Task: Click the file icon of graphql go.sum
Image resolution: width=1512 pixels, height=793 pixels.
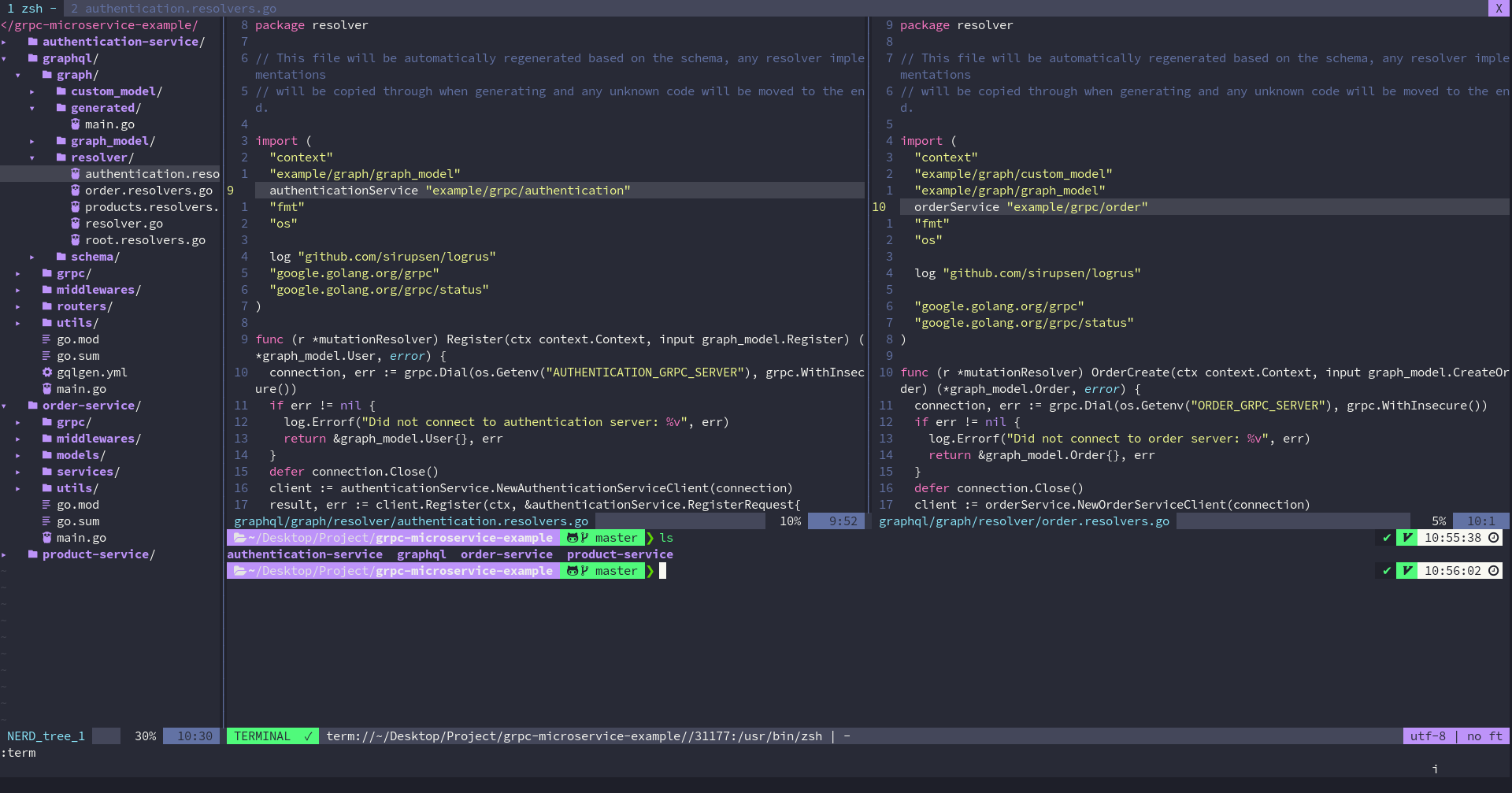Action: [47, 356]
